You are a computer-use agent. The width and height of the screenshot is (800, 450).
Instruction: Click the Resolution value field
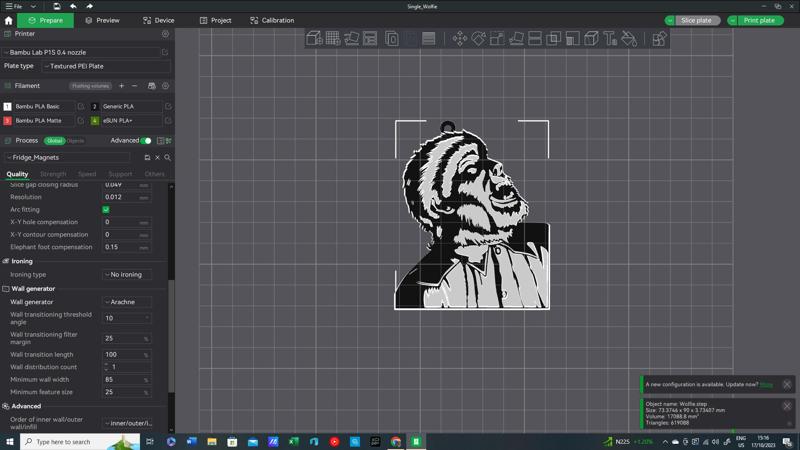coord(127,197)
